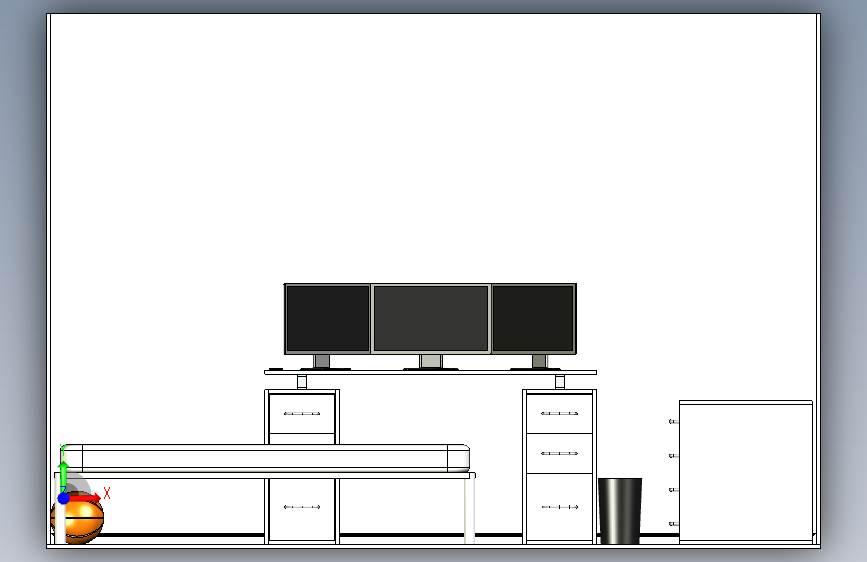Select top drawer of left desk pedestal
The height and width of the screenshot is (562, 867).
tap(302, 414)
